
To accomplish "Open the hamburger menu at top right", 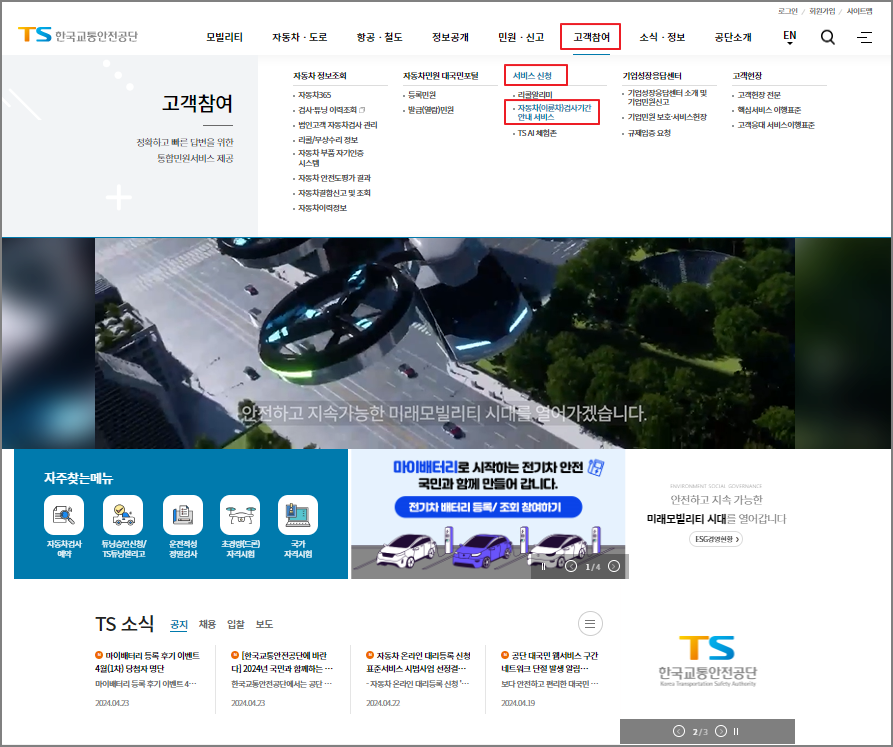I will coord(864,37).
